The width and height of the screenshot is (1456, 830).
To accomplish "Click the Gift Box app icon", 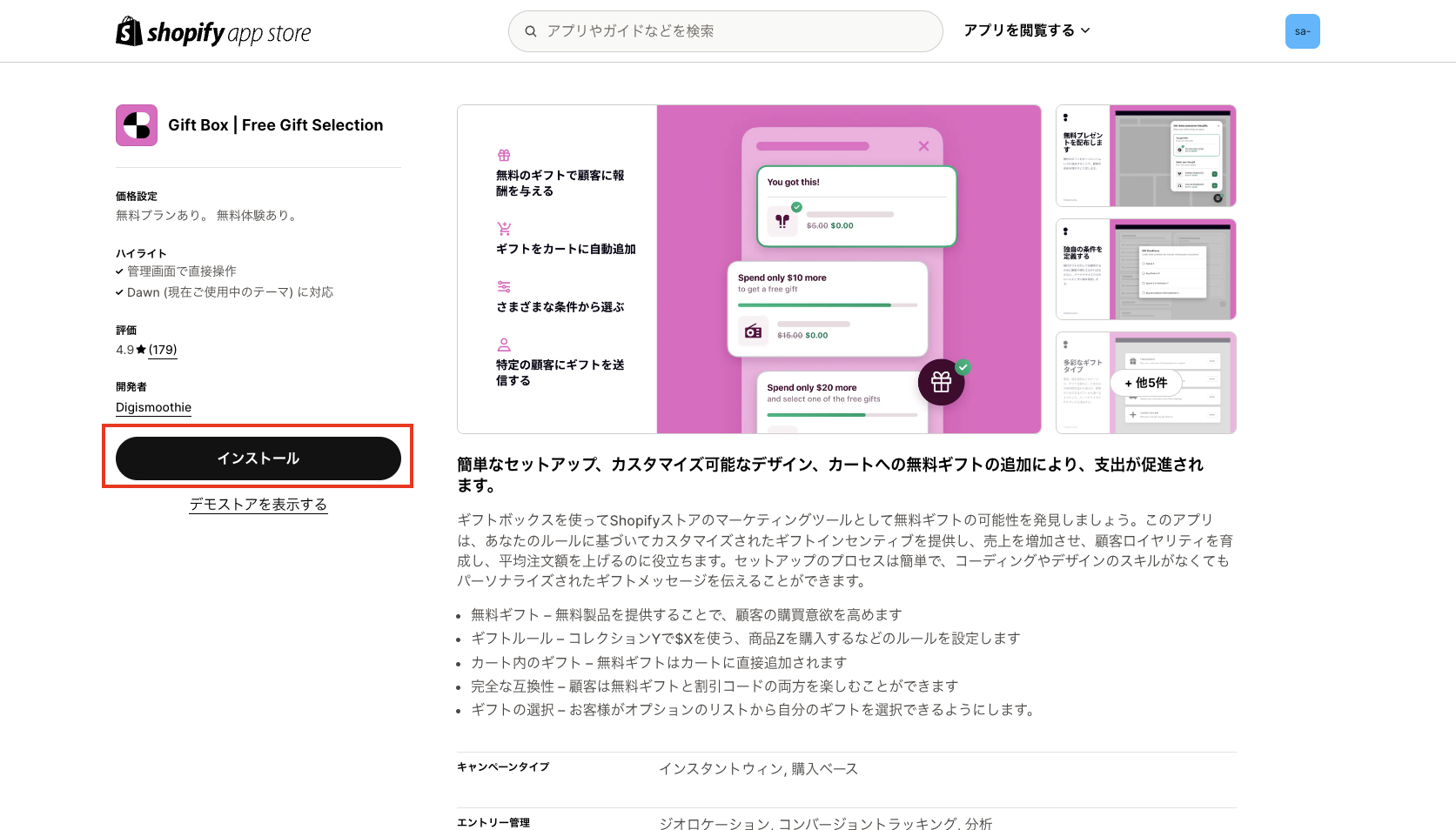I will click(136, 124).
